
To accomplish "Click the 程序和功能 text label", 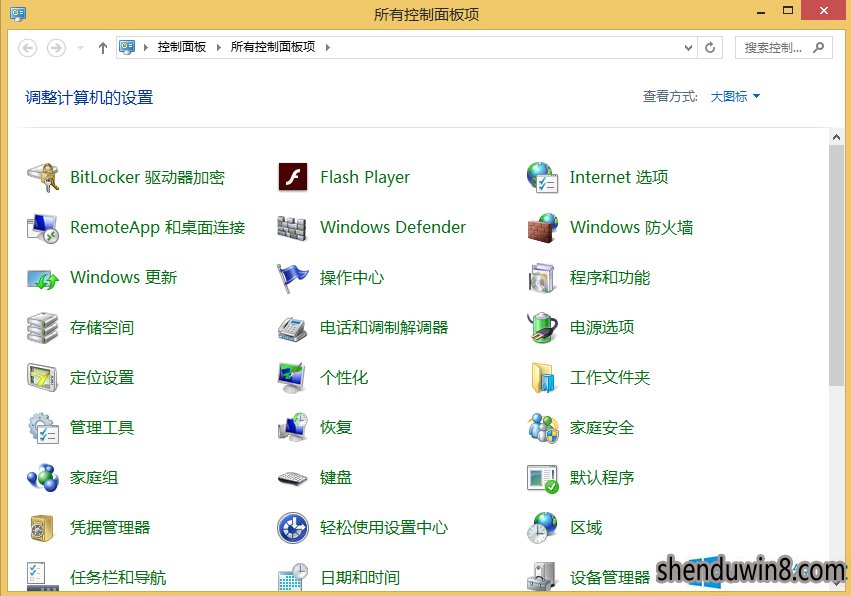I will click(610, 277).
